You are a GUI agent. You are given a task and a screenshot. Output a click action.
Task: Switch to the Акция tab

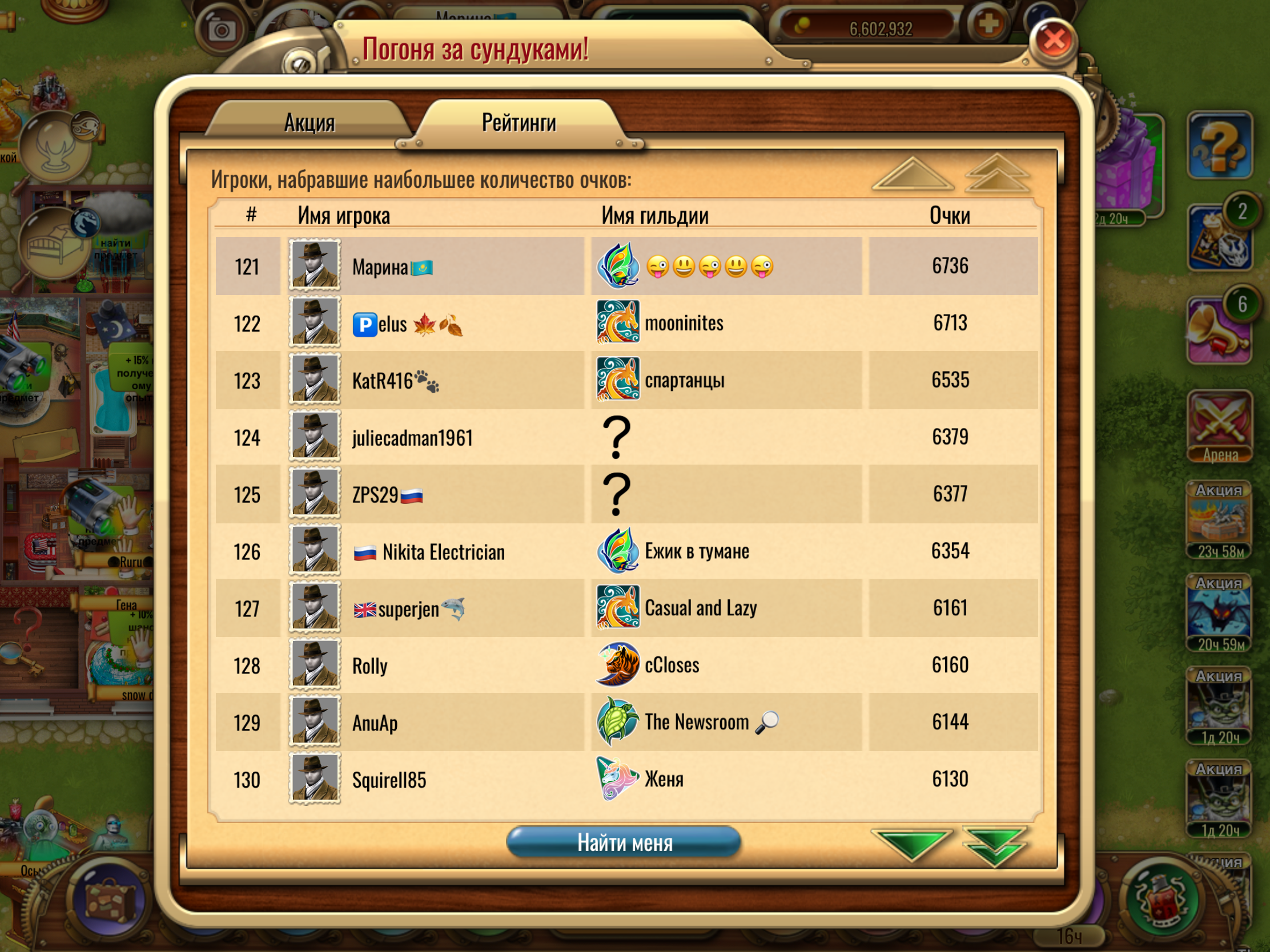click(x=310, y=122)
